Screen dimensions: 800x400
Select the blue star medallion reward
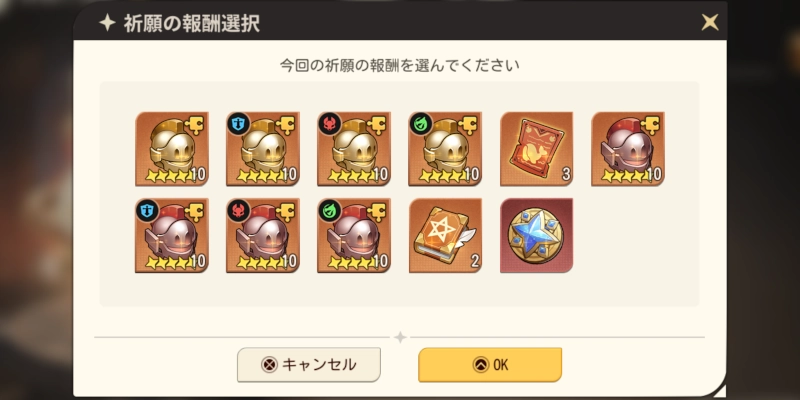tap(536, 235)
